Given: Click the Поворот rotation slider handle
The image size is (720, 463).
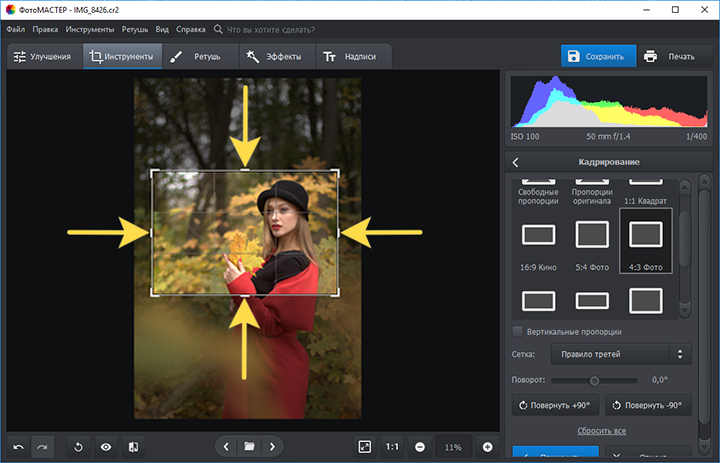Looking at the screenshot, I should pos(594,380).
